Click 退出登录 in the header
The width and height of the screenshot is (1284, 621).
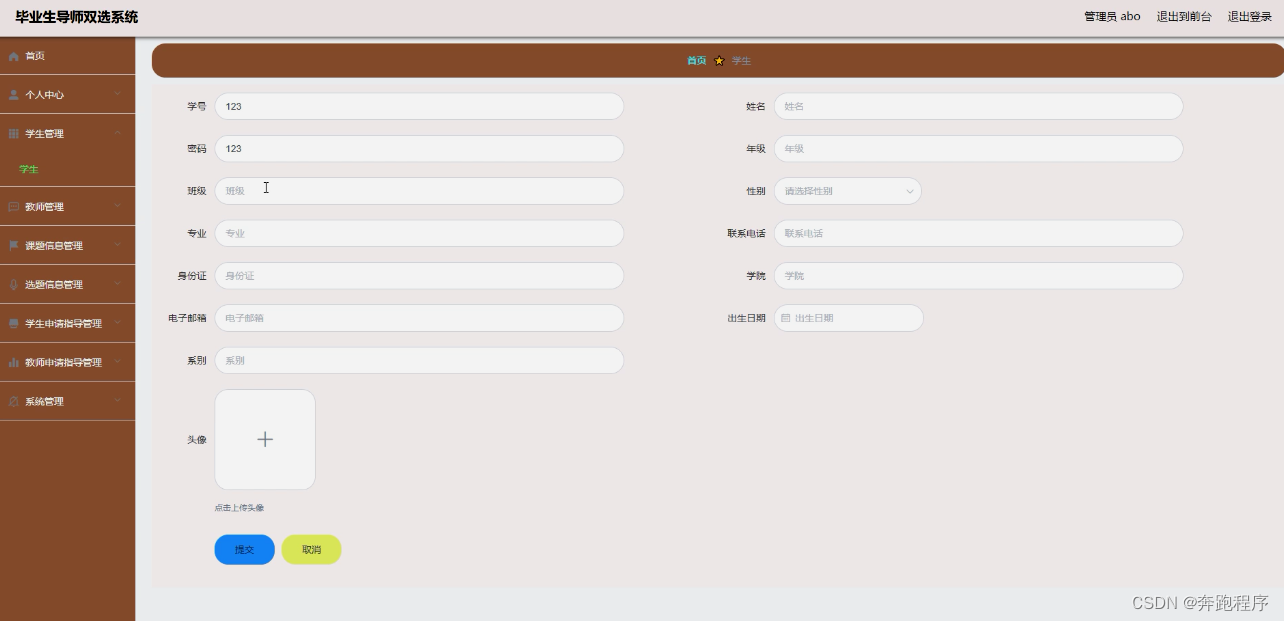1249,17
